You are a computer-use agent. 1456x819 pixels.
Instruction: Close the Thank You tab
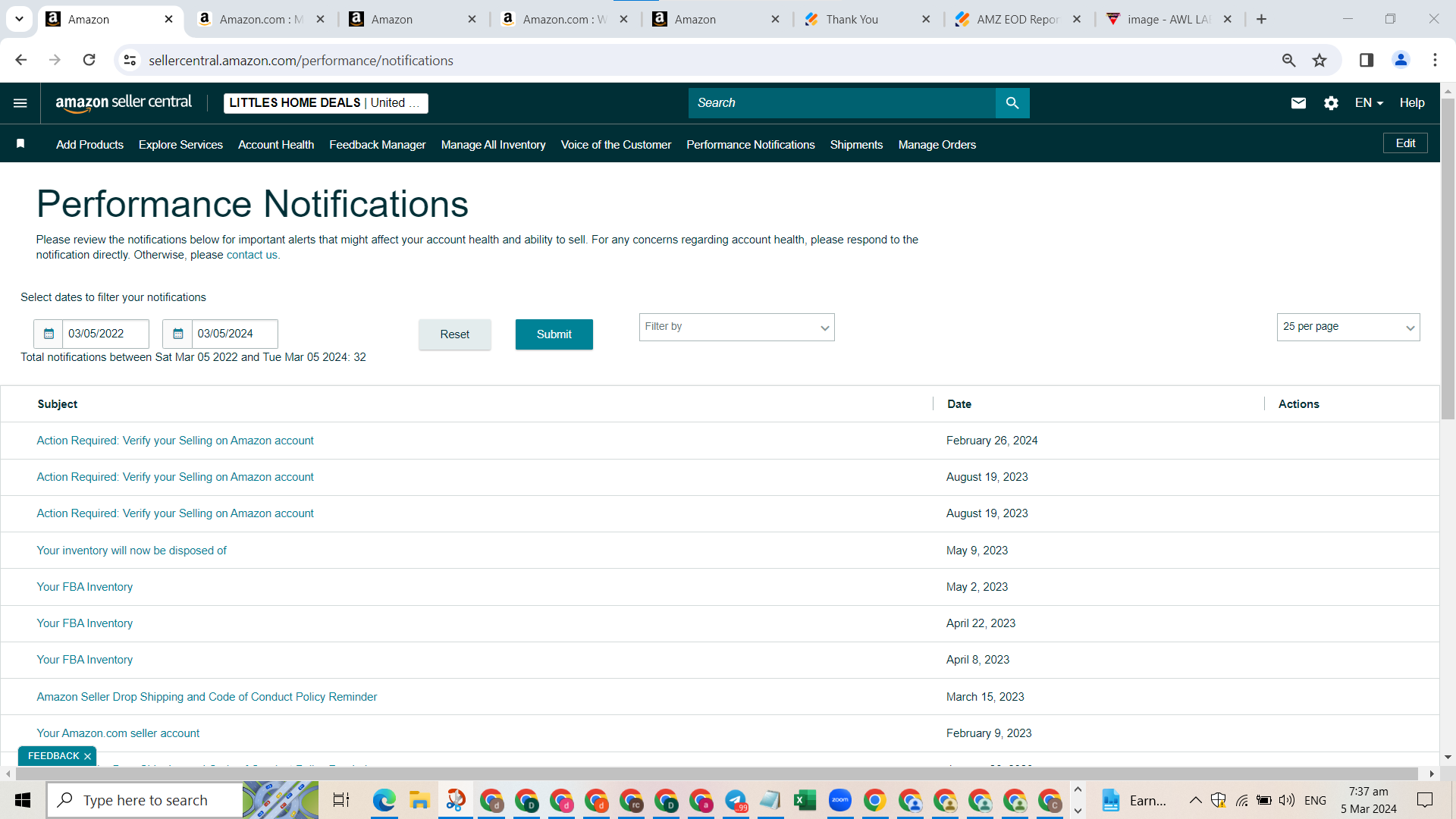pyautogui.click(x=926, y=19)
